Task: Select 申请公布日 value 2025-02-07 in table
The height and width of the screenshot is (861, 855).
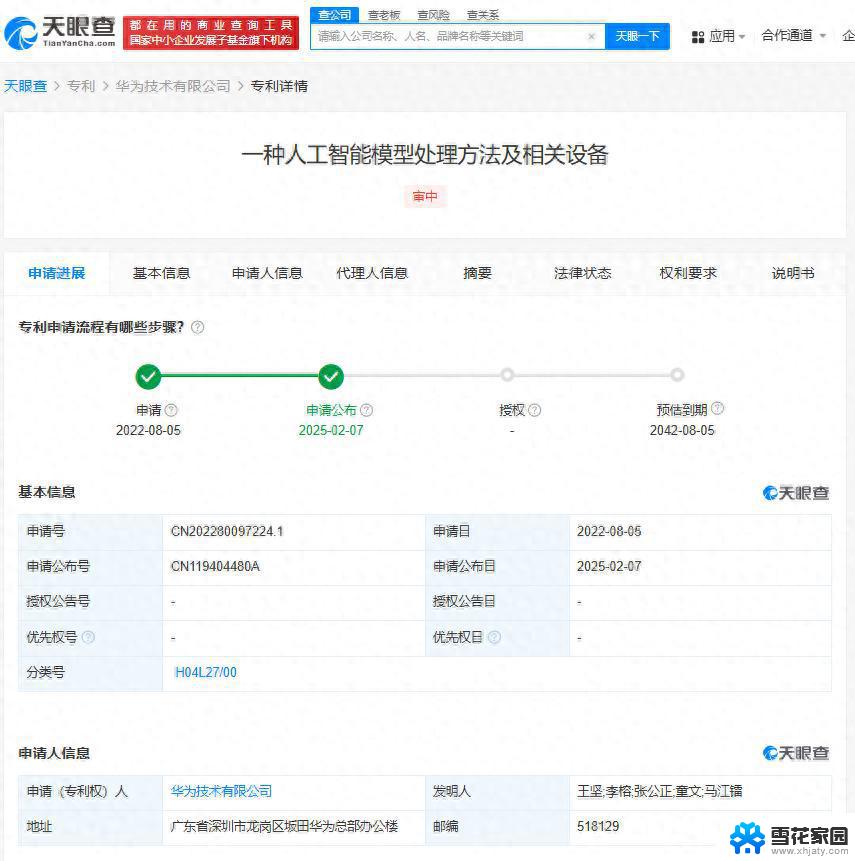Action: tap(609, 566)
